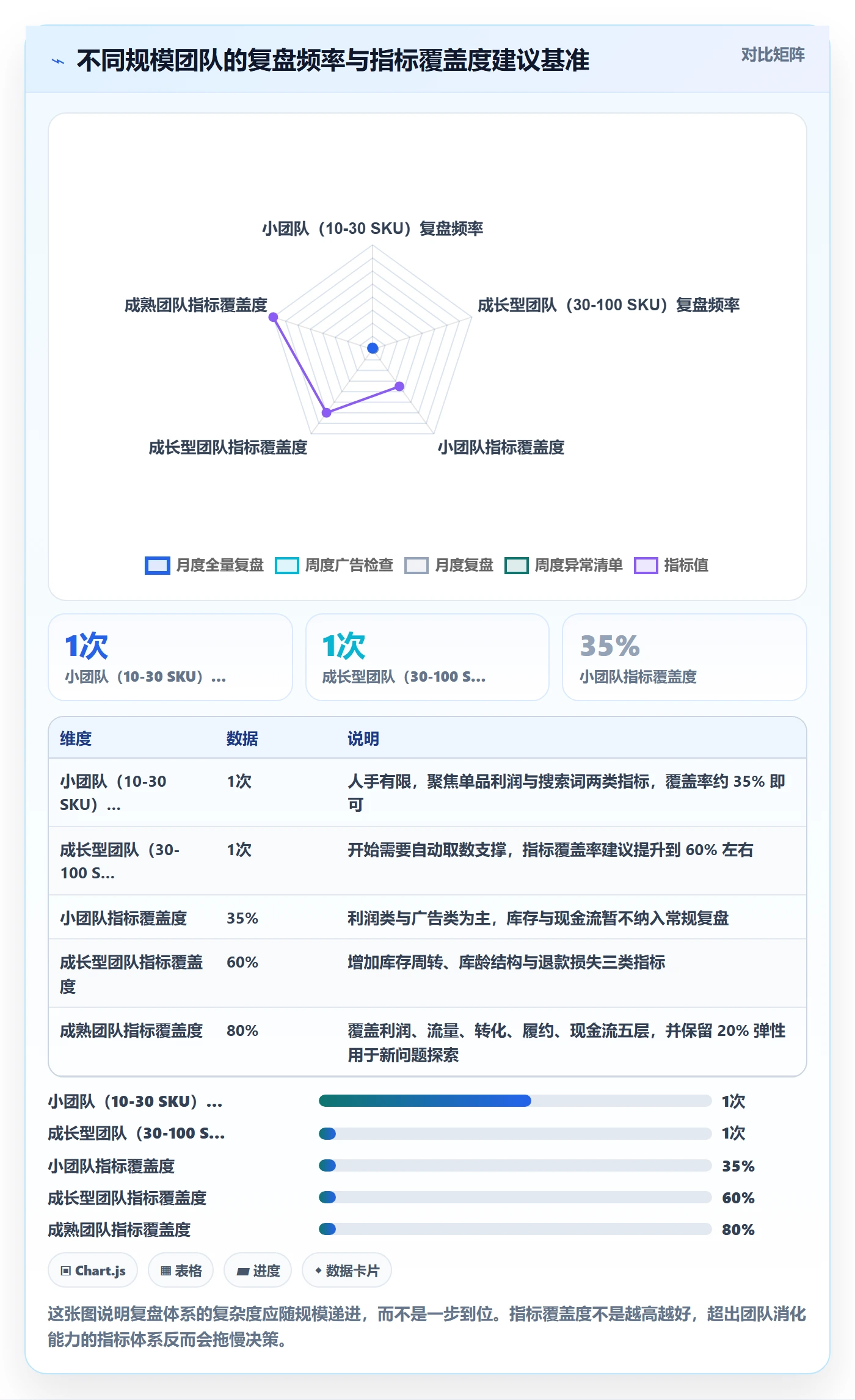This screenshot has height=1400, width=855.
Task: Toggle the 周度异常清单 legend entry
Action: [x=564, y=565]
